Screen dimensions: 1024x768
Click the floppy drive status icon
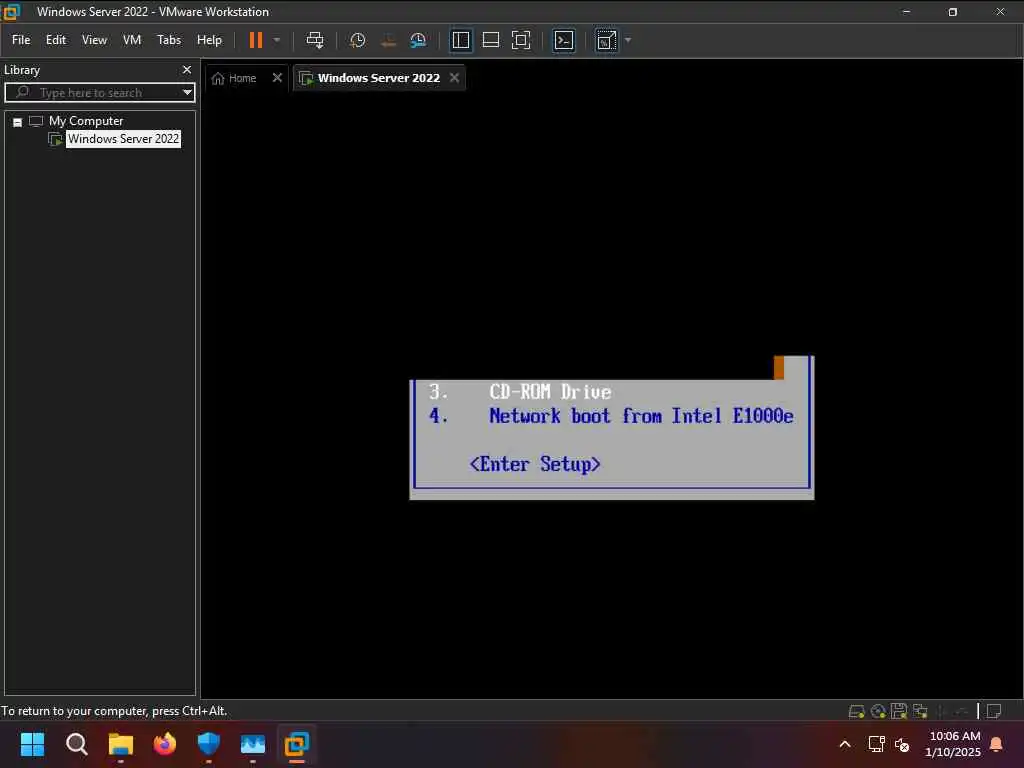tap(899, 711)
